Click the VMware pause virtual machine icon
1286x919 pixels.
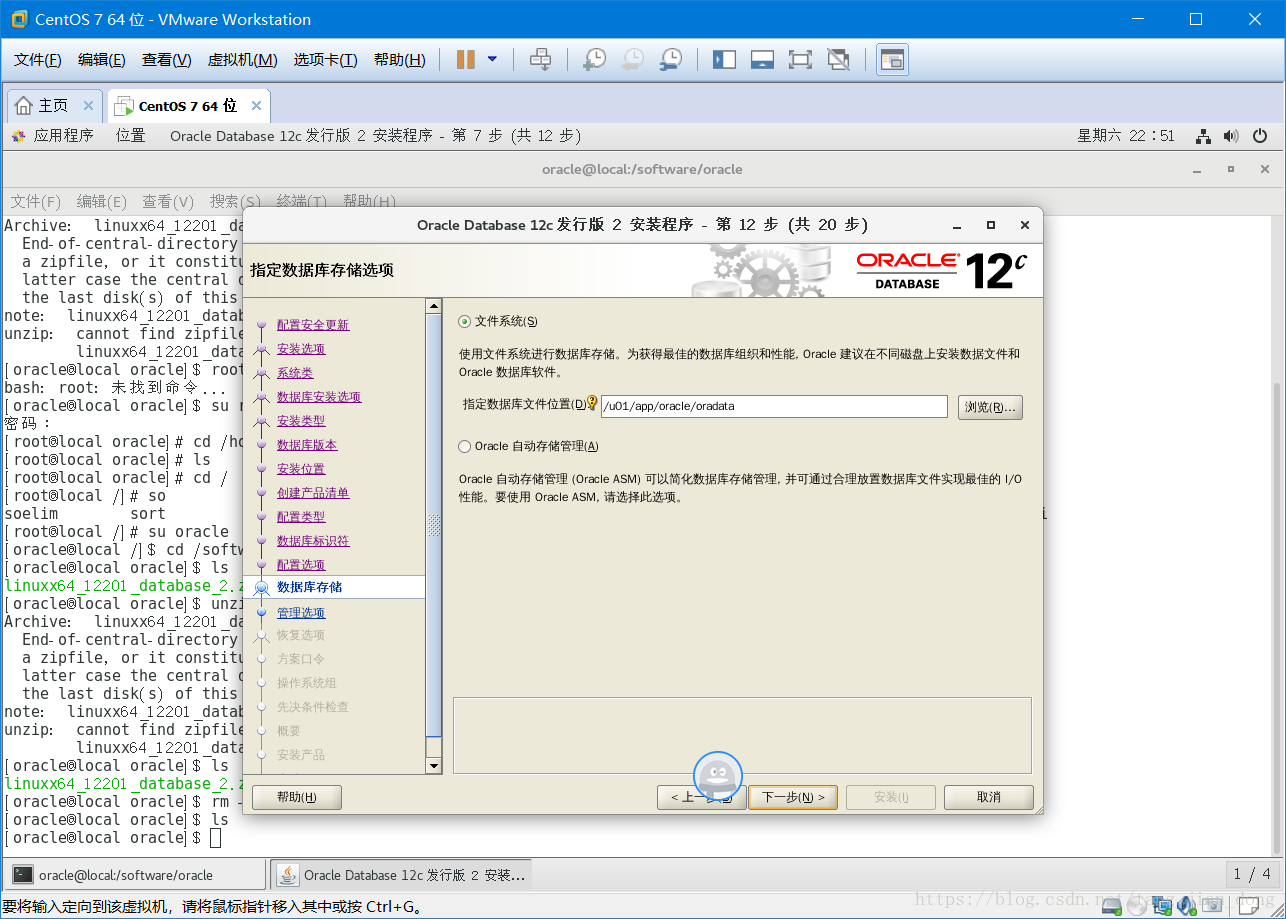(465, 60)
